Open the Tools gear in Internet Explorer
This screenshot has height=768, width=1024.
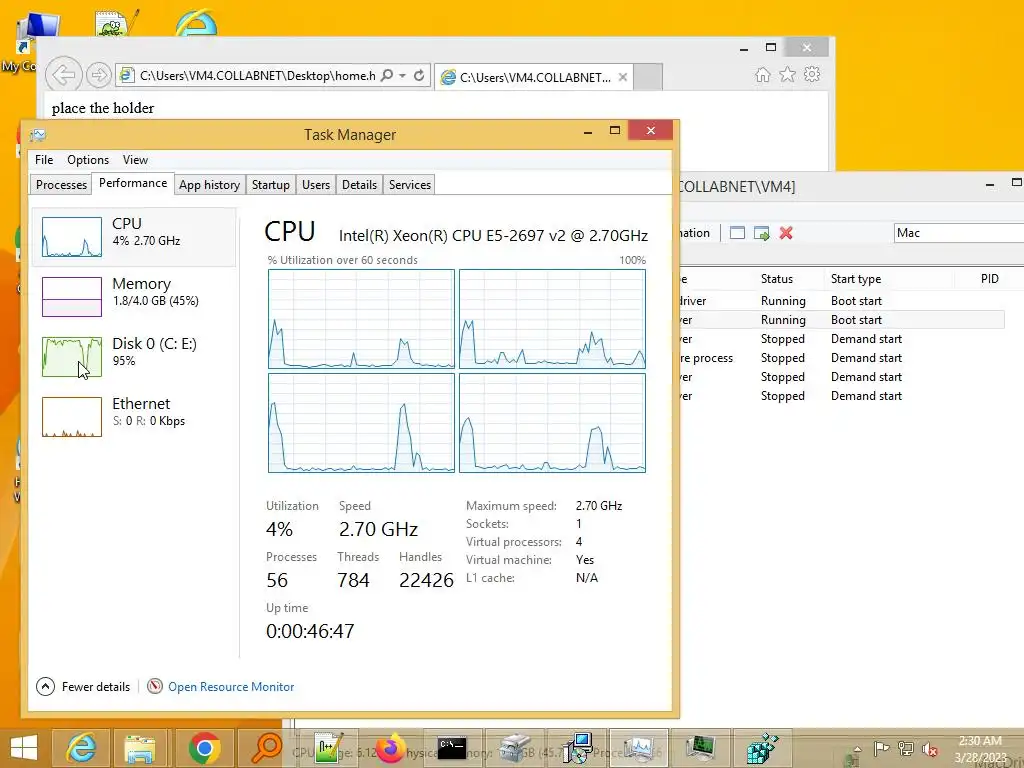(812, 74)
